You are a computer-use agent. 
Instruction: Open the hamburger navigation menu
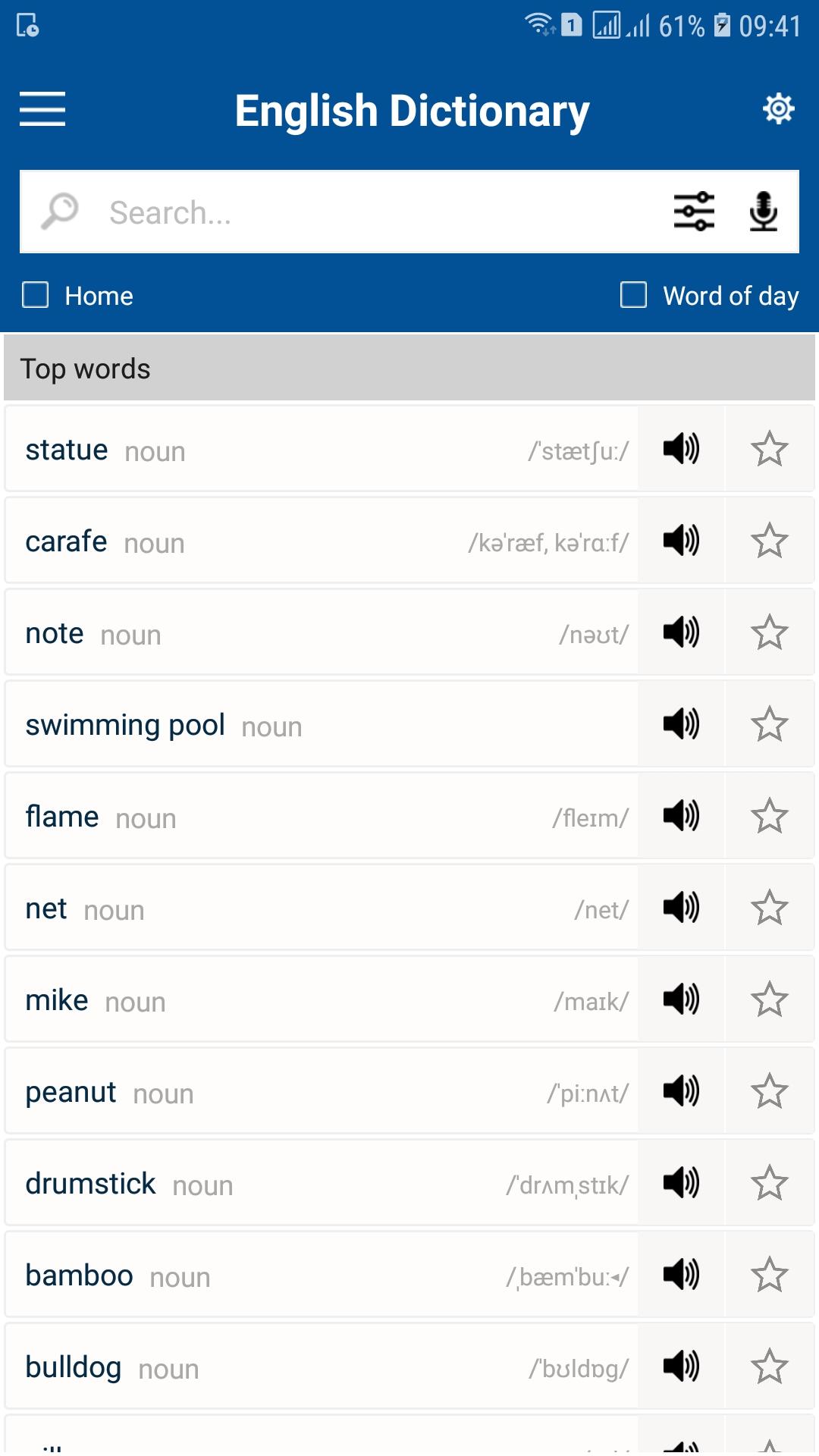42,108
